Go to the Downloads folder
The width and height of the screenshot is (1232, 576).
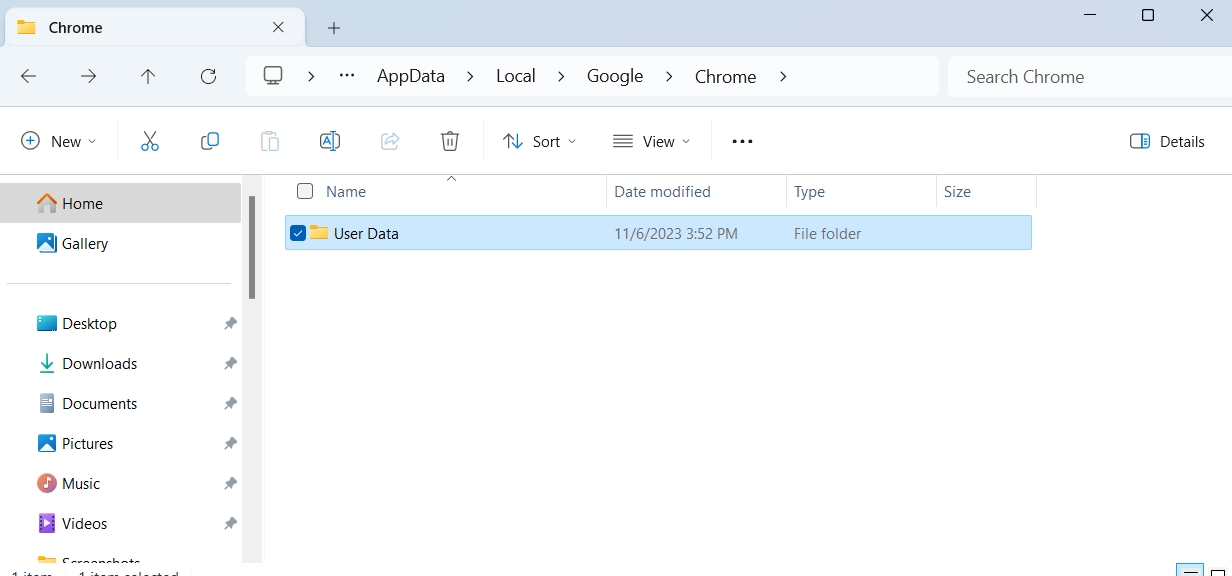pos(97,363)
